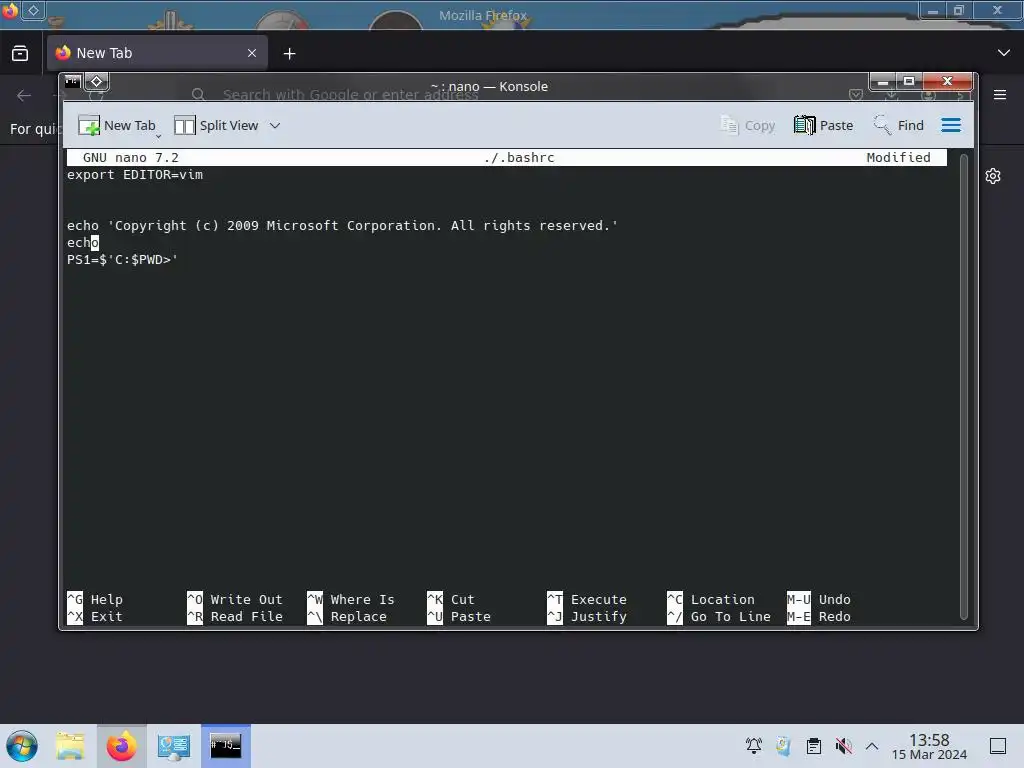
Task: Open a new Firefox tab with plus
Action: point(289,54)
